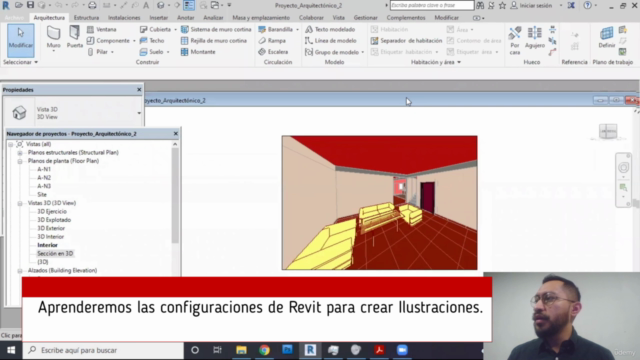
Task: Open the Archivo menu
Action: click(x=14, y=18)
